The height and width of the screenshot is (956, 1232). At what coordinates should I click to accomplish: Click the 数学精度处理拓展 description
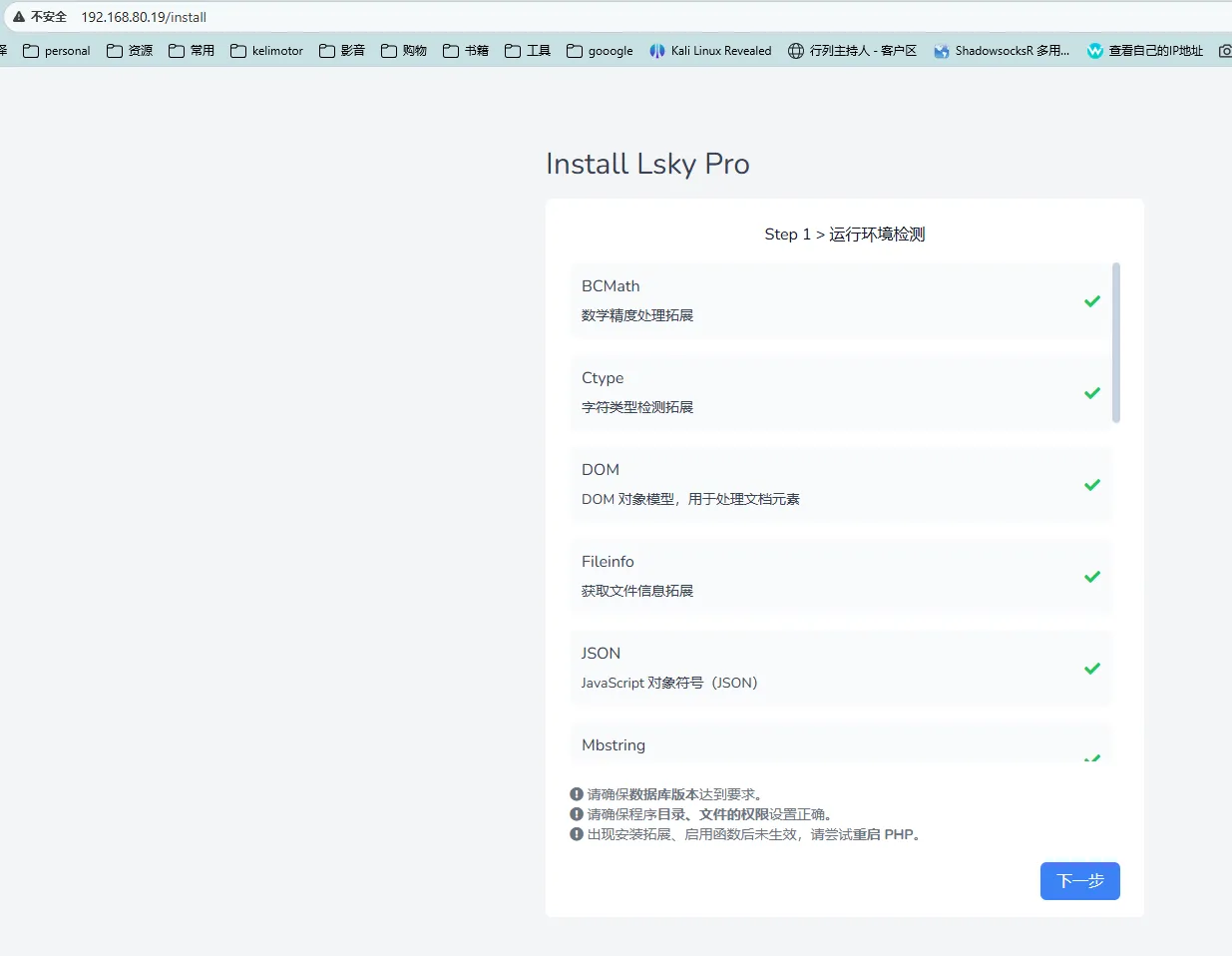click(x=637, y=315)
